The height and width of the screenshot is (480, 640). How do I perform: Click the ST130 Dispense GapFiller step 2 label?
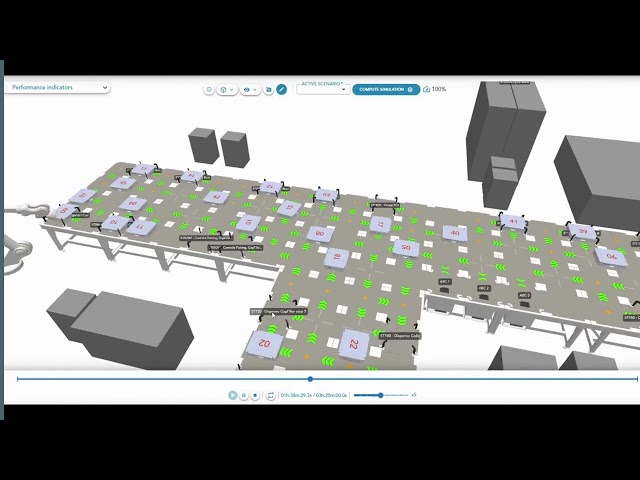coord(279,311)
